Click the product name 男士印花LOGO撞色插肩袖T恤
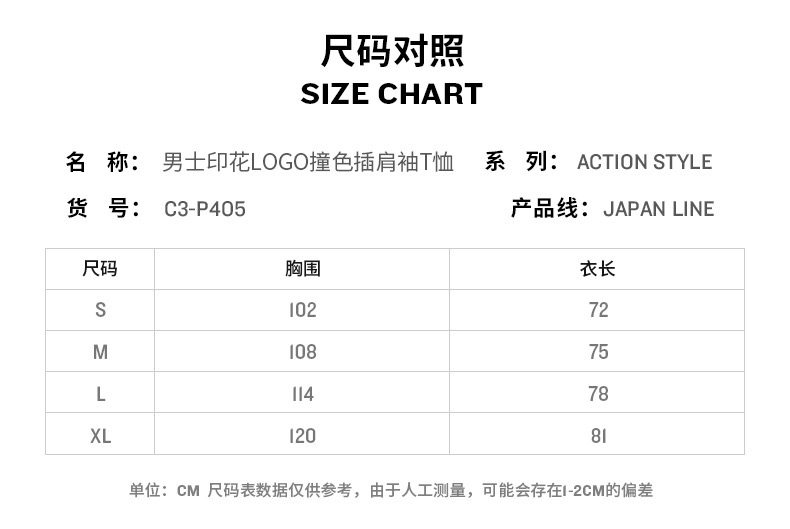Image resolution: width=790 pixels, height=529 pixels. point(308,162)
